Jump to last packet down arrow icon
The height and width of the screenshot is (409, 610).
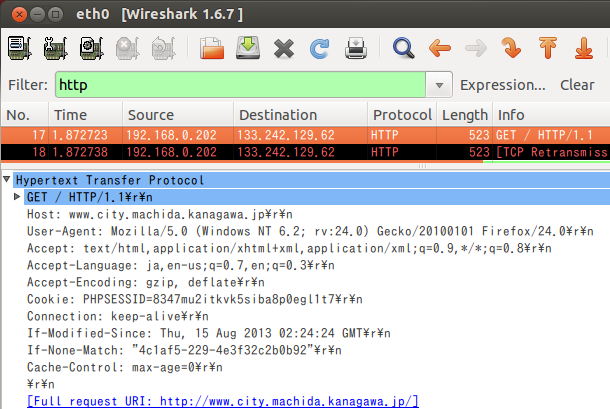coord(584,48)
